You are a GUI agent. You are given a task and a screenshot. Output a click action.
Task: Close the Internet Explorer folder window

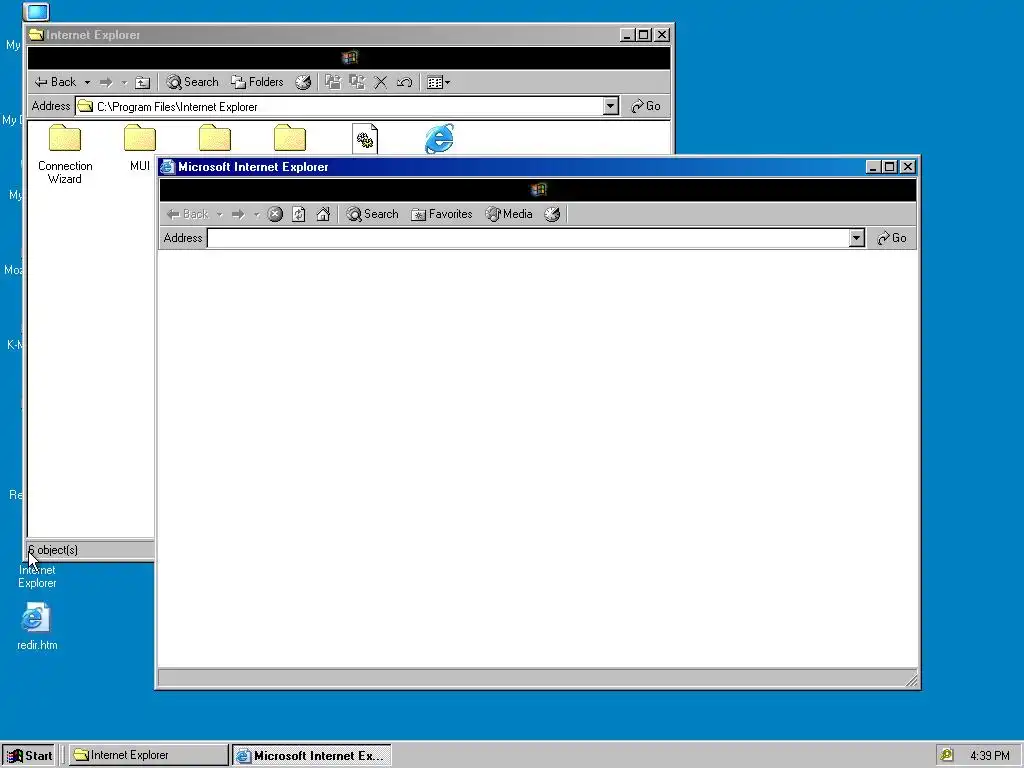662,35
